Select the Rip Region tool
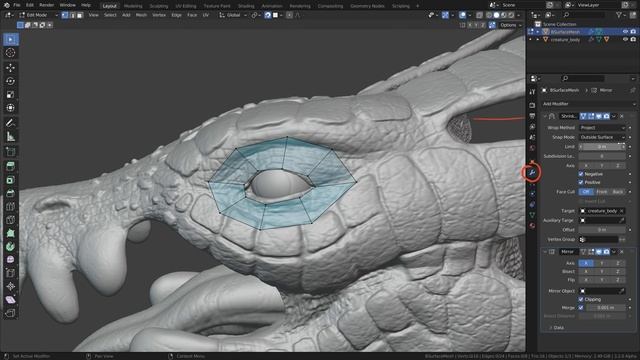The width and height of the screenshot is (640, 360). coord(11,313)
